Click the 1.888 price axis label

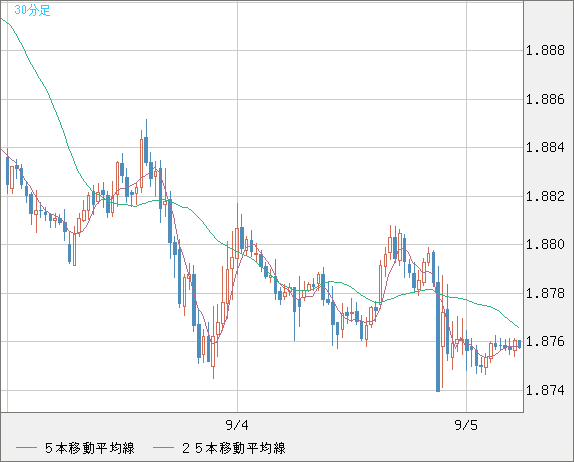[x=545, y=51]
